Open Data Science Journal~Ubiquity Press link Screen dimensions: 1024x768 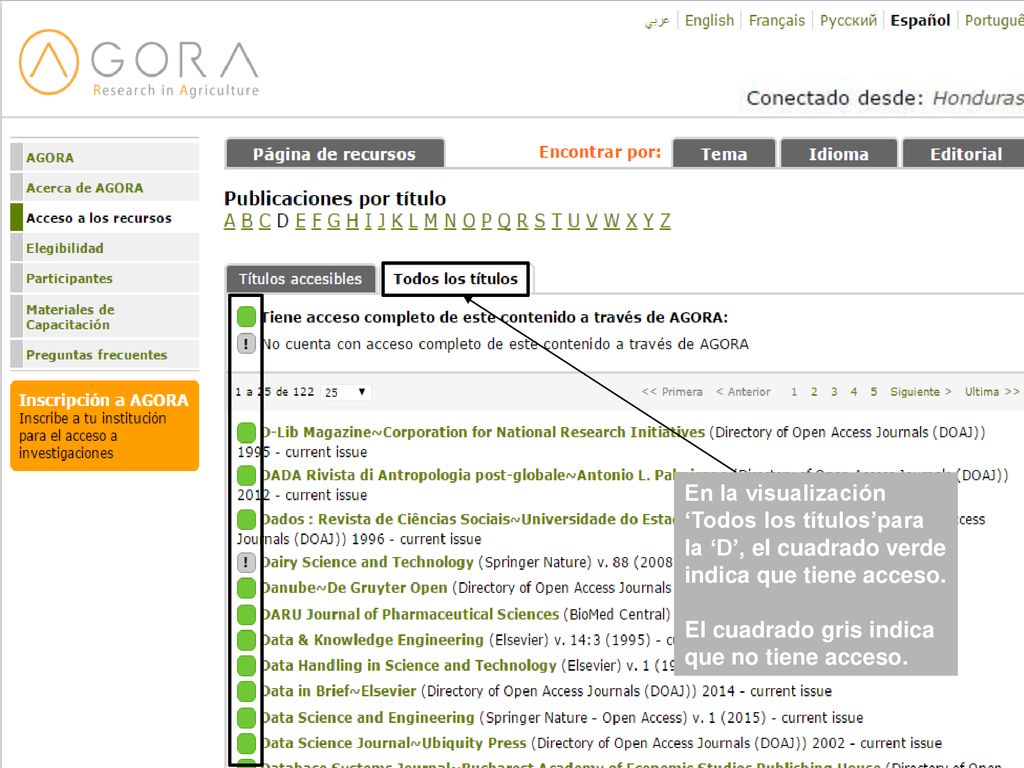point(394,743)
